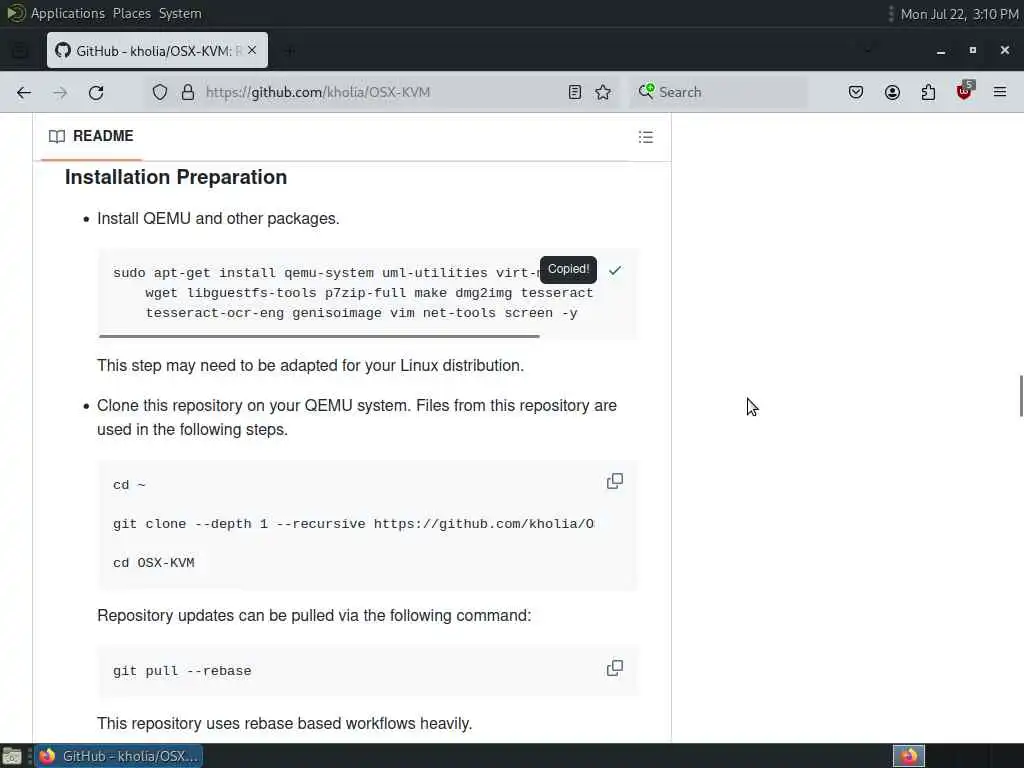The height and width of the screenshot is (768, 1024).
Task: Click the 'tesseract-ocr-eng genisoimage' code line
Action: click(361, 313)
